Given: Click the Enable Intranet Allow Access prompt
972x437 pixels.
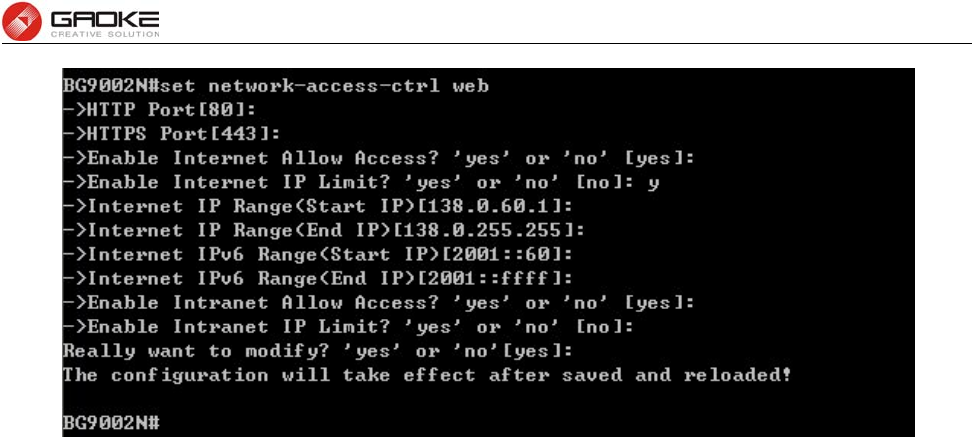Looking at the screenshot, I should tap(378, 302).
